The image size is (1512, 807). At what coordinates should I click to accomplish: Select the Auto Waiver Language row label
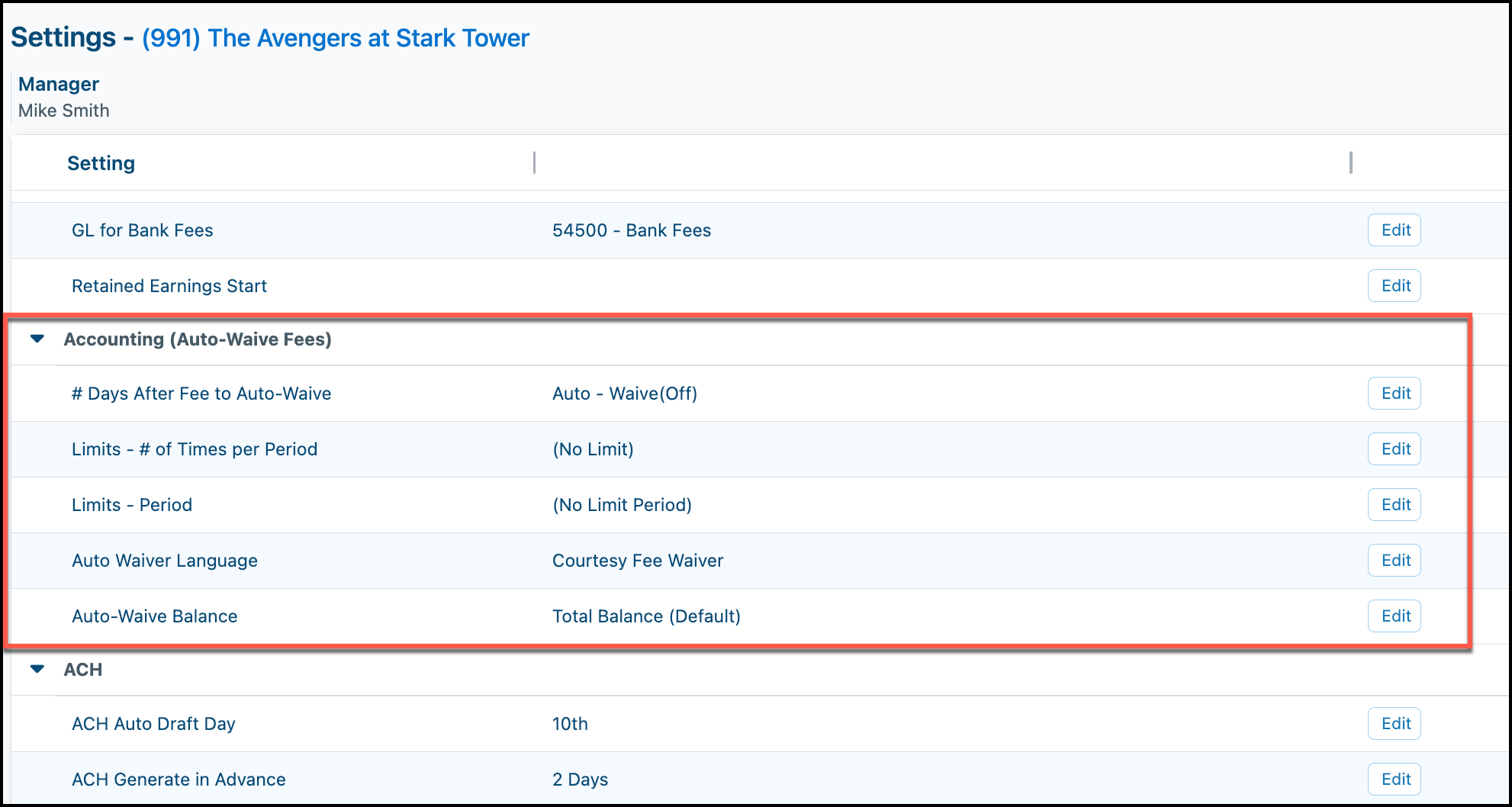tap(165, 561)
